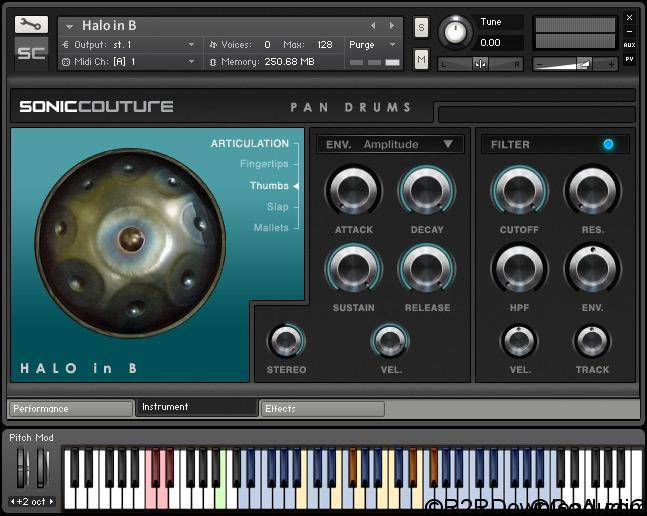Click the wrench edit icon
647x516 pixels.
click(x=31, y=24)
